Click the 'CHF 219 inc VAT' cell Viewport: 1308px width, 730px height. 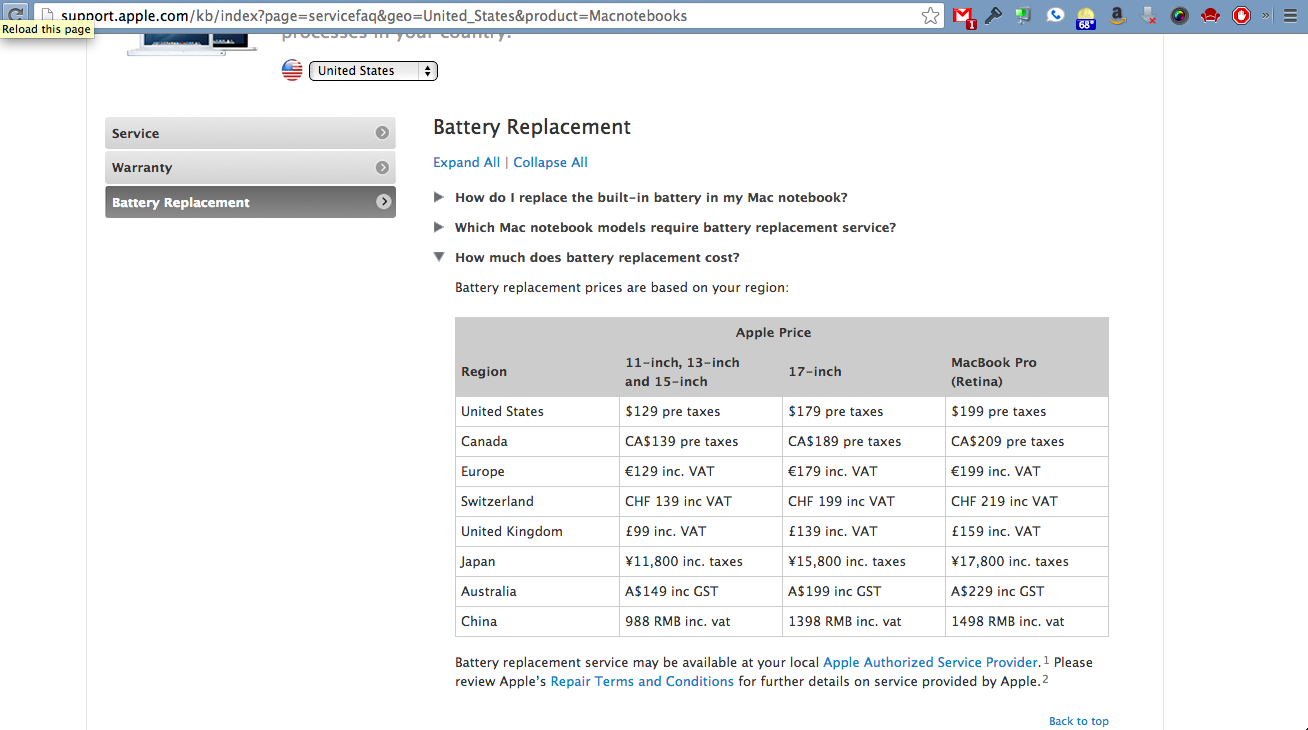1004,501
